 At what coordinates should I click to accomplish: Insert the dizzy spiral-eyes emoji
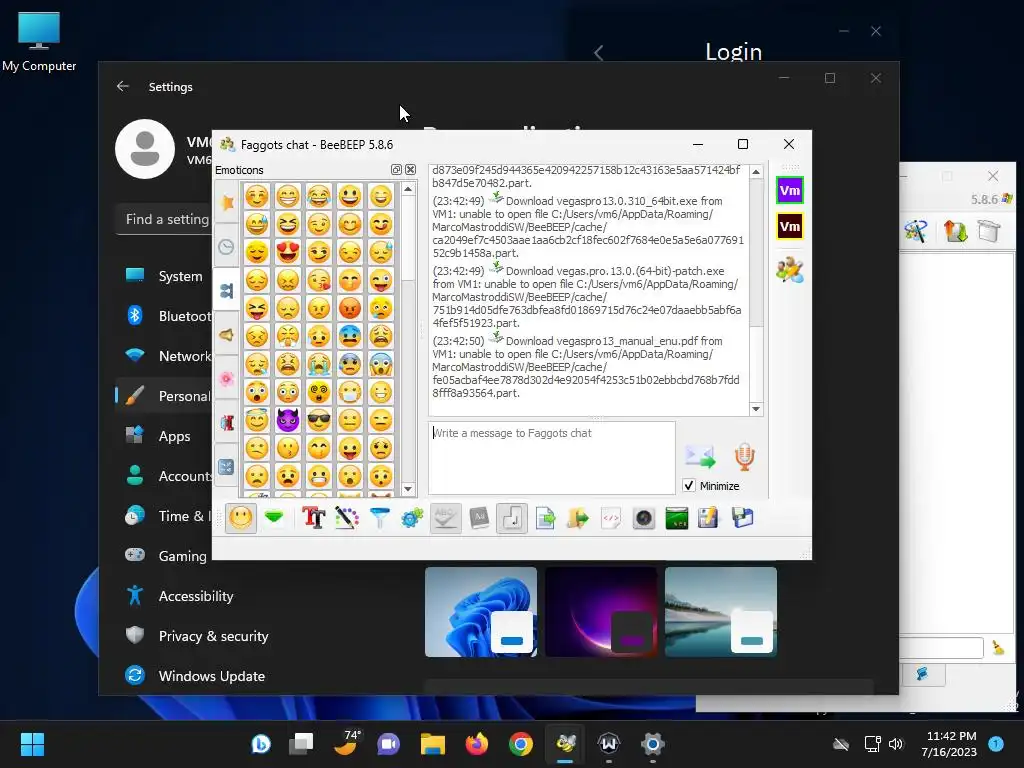[319, 392]
